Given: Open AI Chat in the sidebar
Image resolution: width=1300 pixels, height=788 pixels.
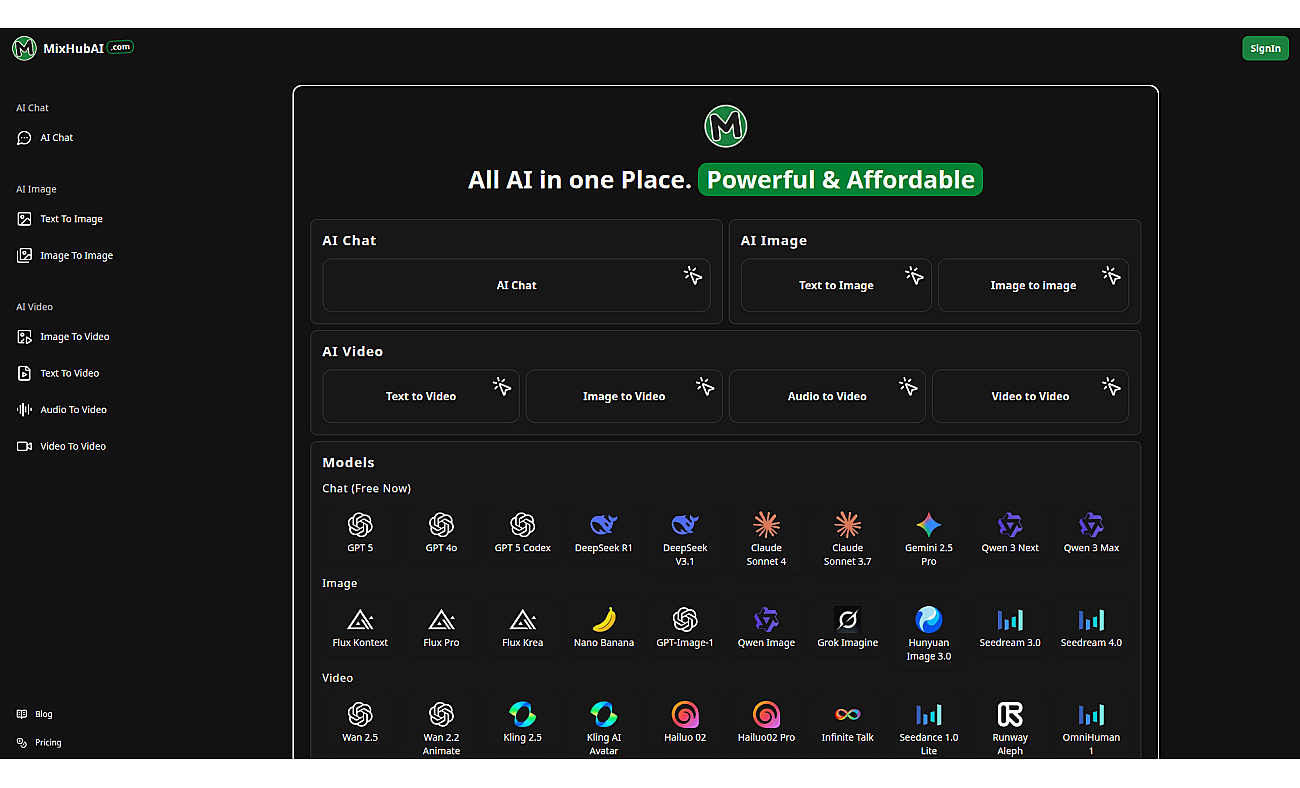Looking at the screenshot, I should coord(56,138).
